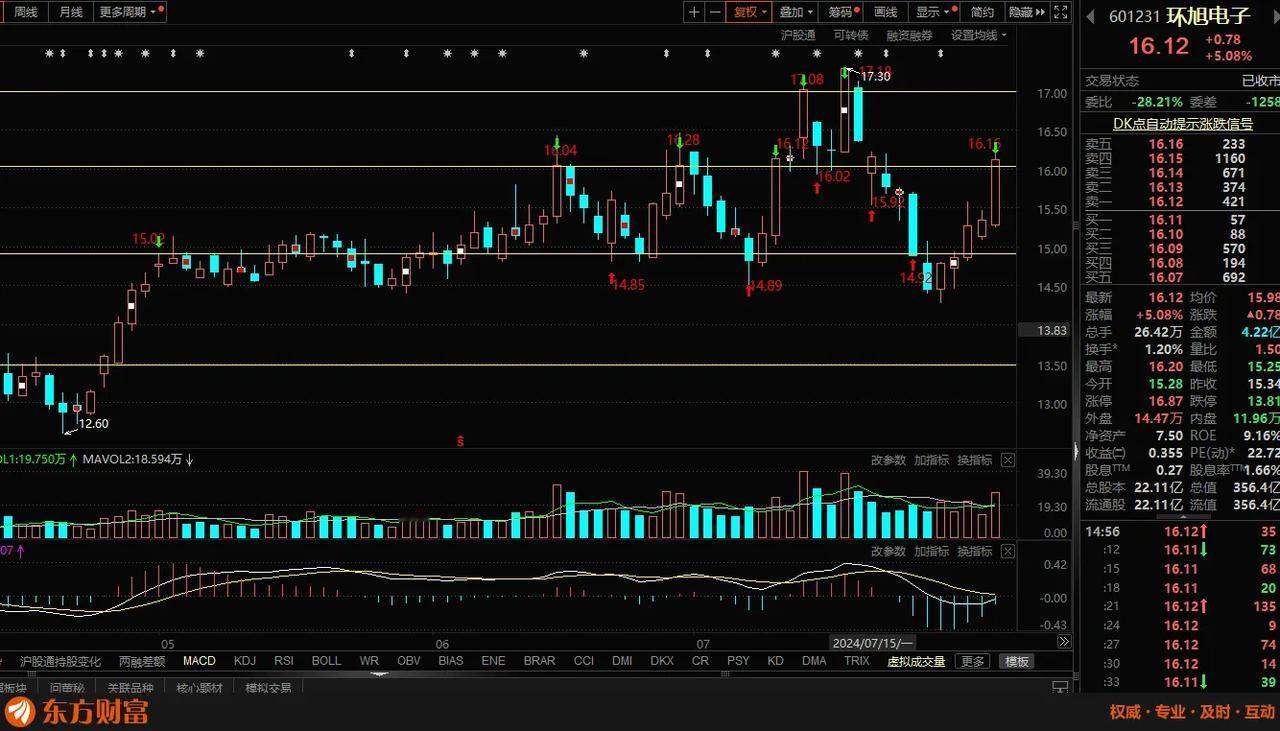Click double-arrow at timeline end
Image resolution: width=1280 pixels, height=731 pixels.
(x=1064, y=642)
